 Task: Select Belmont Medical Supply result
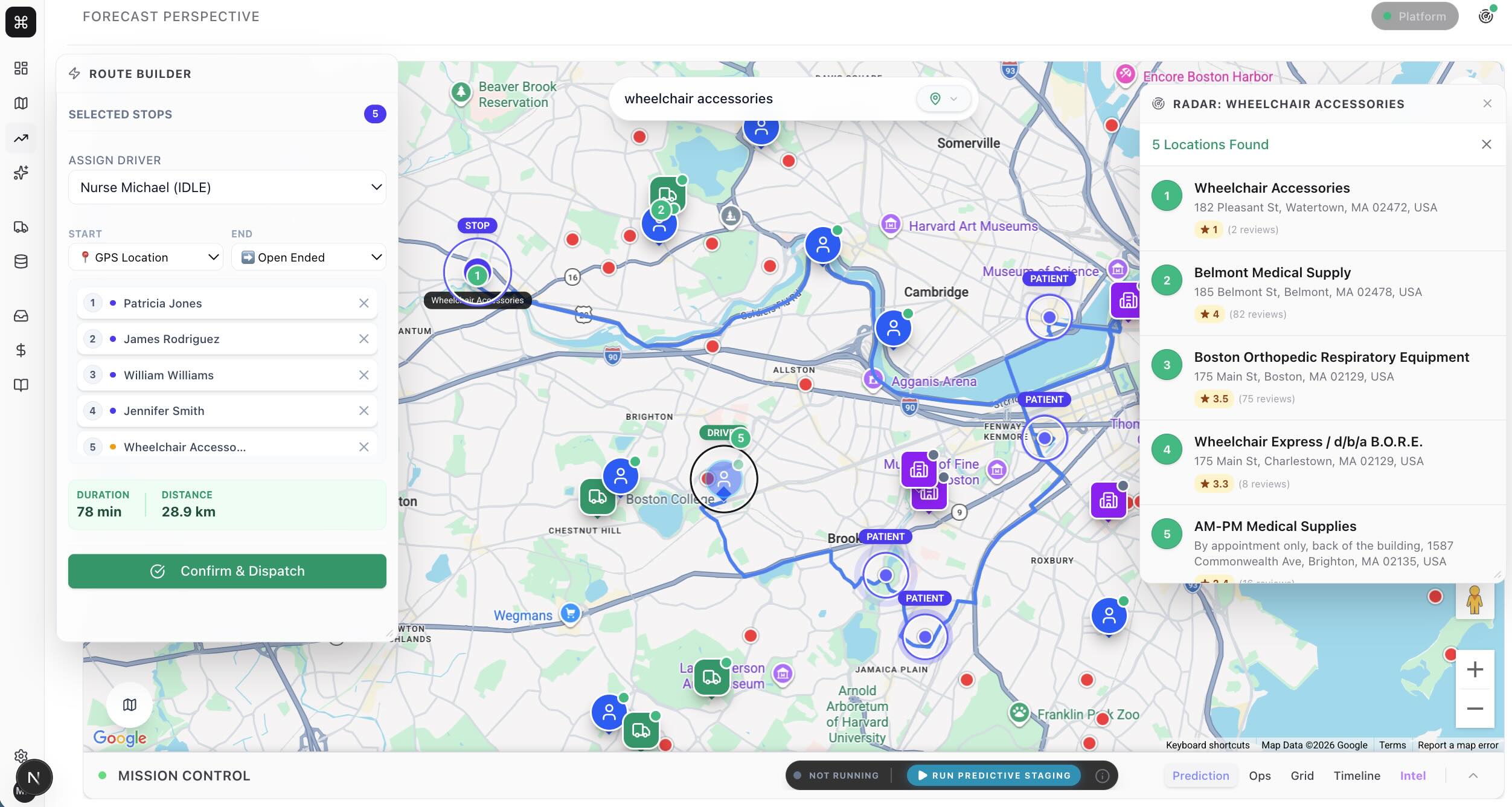(x=1322, y=293)
